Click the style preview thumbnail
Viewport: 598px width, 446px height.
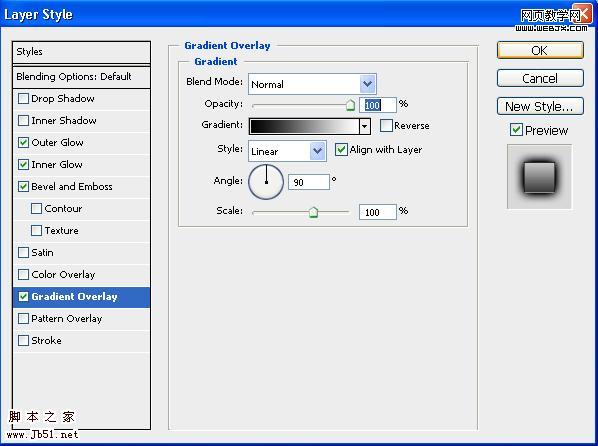point(539,177)
